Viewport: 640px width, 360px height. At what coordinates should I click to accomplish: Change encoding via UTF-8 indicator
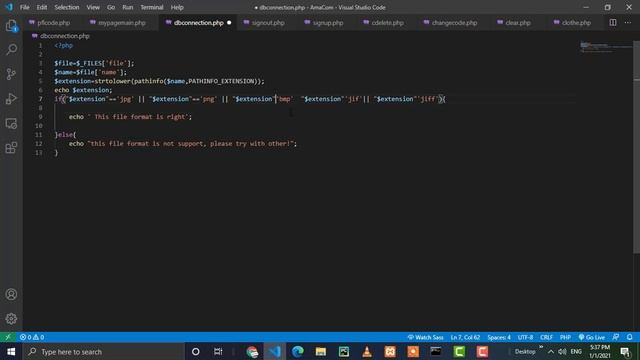pos(525,337)
